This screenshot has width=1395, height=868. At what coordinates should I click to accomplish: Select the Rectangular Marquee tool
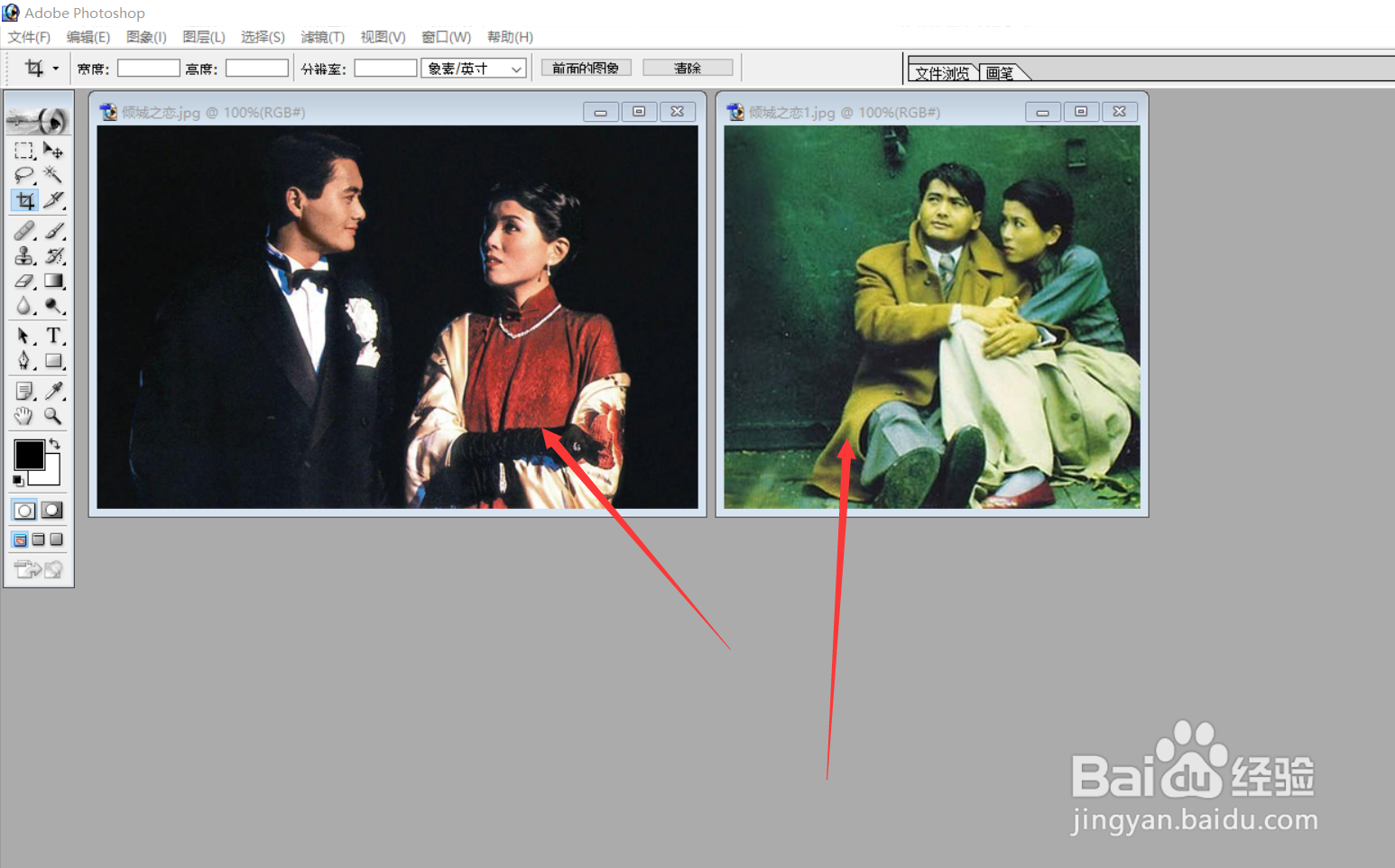(x=24, y=151)
